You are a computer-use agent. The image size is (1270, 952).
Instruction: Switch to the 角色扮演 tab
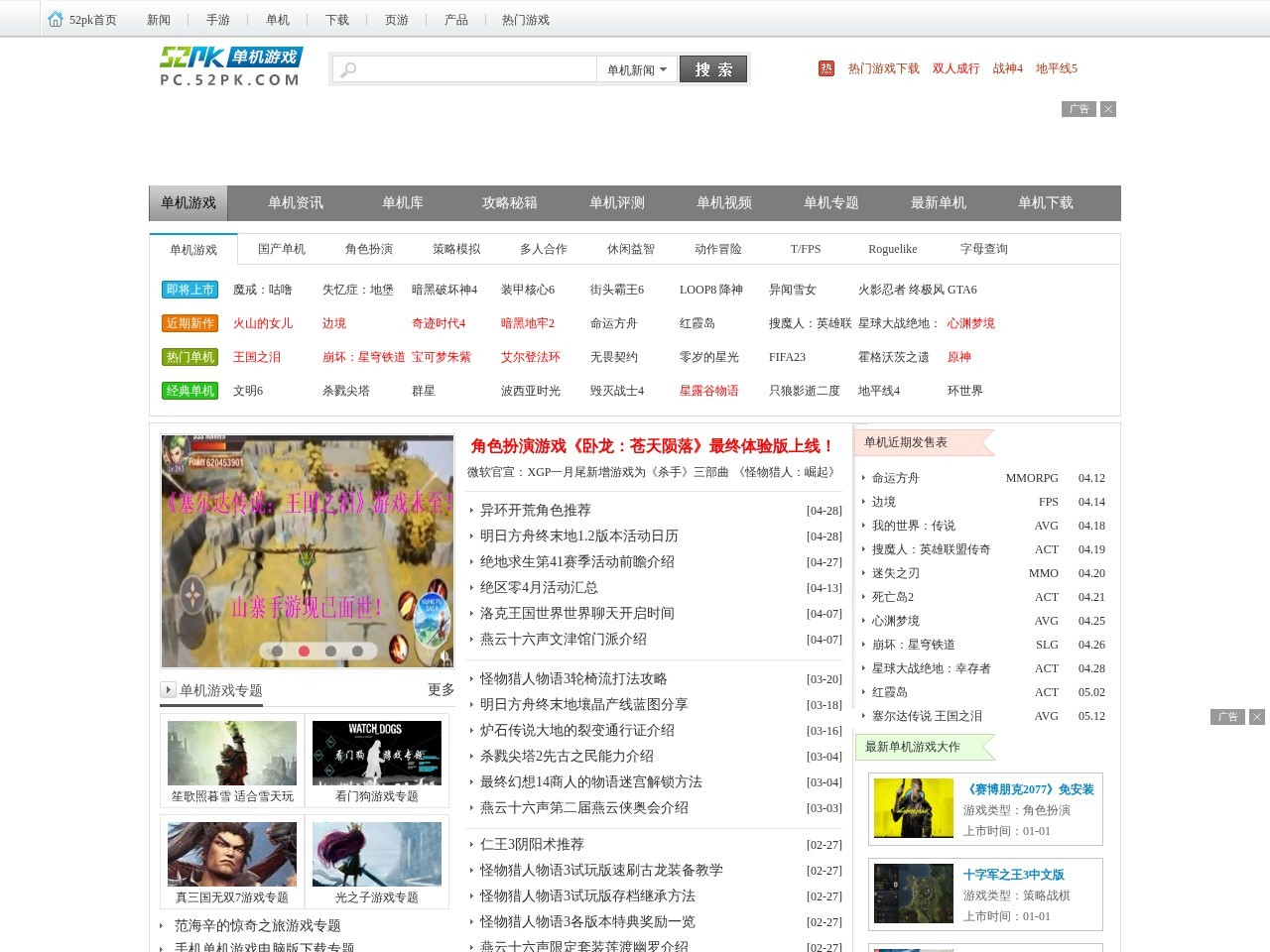tap(369, 249)
